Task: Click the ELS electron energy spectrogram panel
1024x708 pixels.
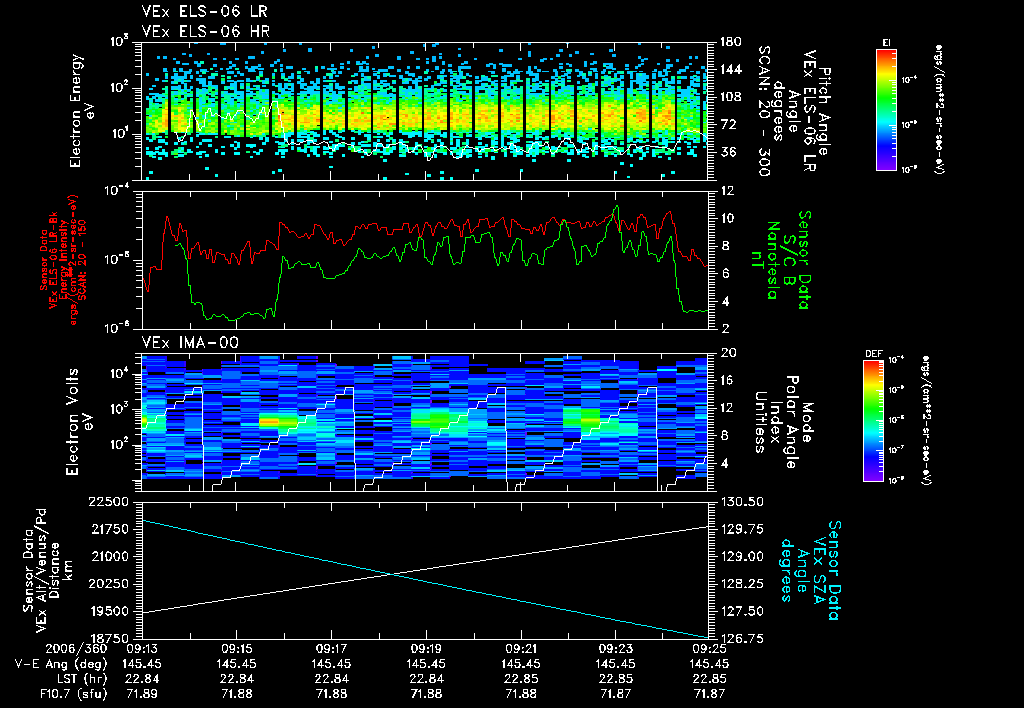Action: click(x=425, y=111)
